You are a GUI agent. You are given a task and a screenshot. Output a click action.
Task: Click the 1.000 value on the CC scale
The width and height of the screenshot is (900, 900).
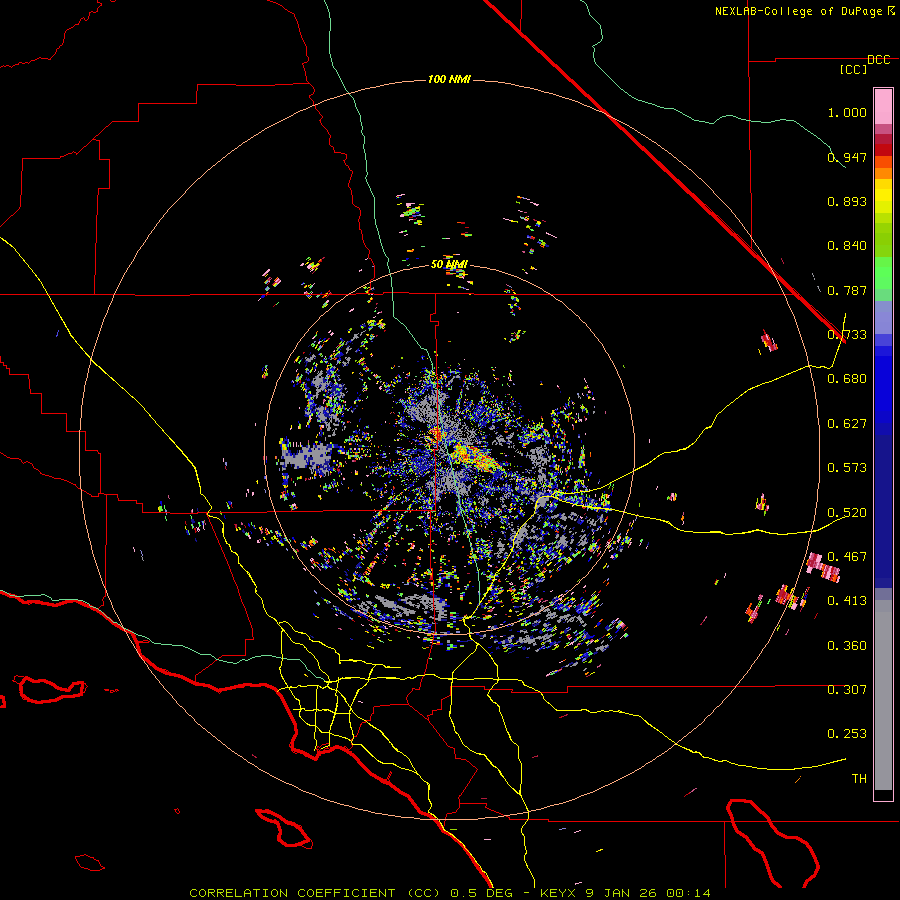(847, 112)
